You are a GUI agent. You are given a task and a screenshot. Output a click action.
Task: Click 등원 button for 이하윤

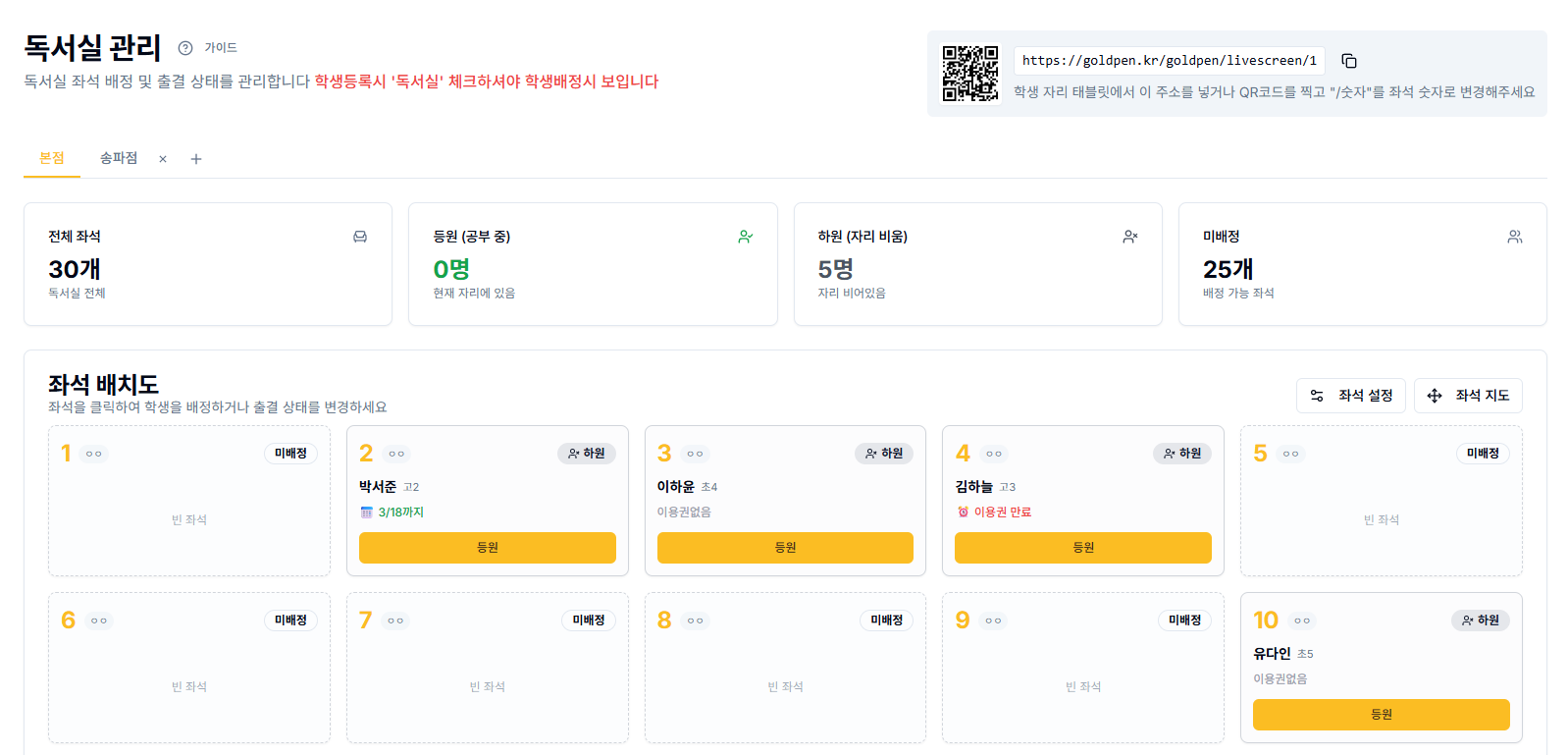click(x=785, y=548)
